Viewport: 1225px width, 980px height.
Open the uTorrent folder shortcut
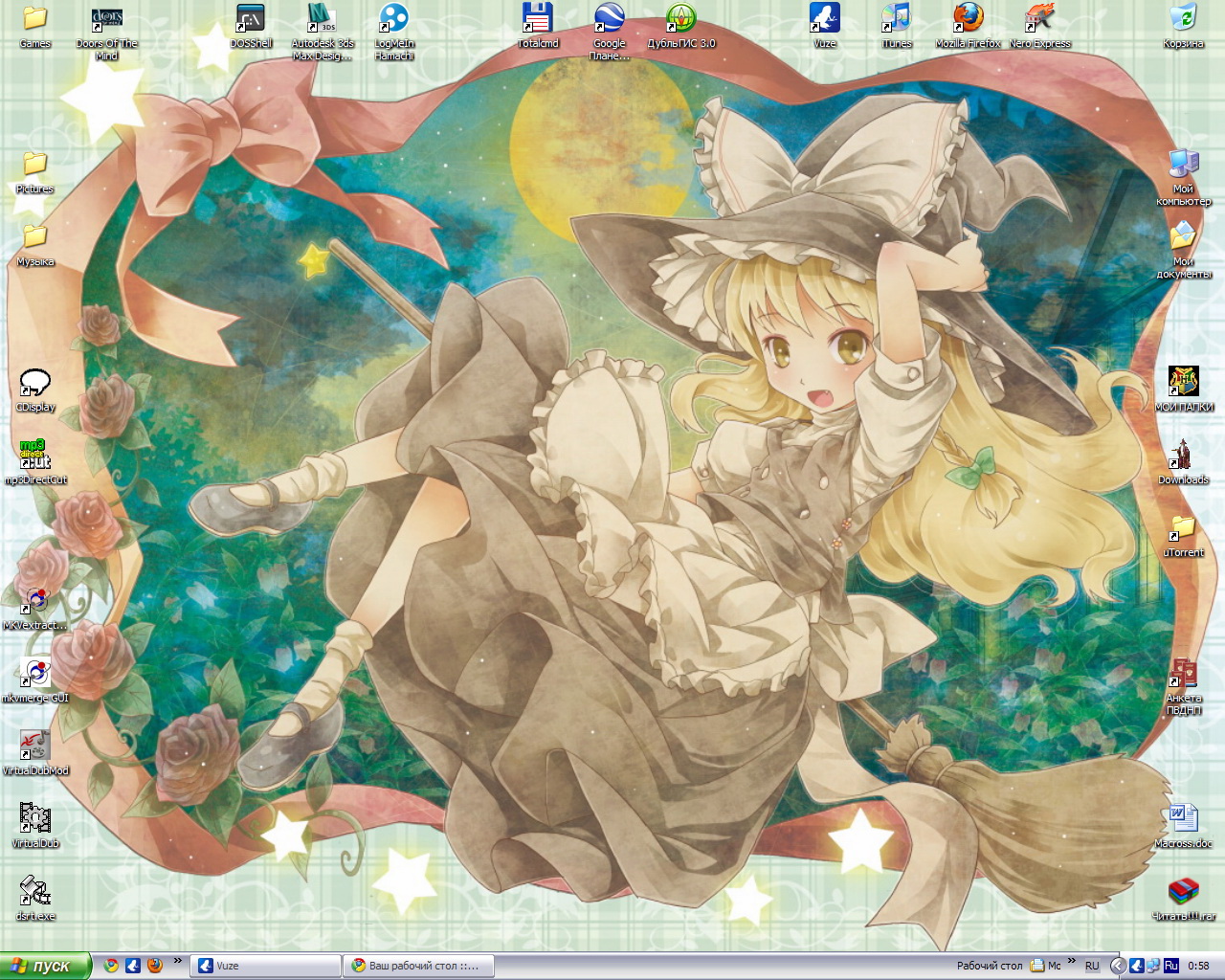pos(1184,535)
